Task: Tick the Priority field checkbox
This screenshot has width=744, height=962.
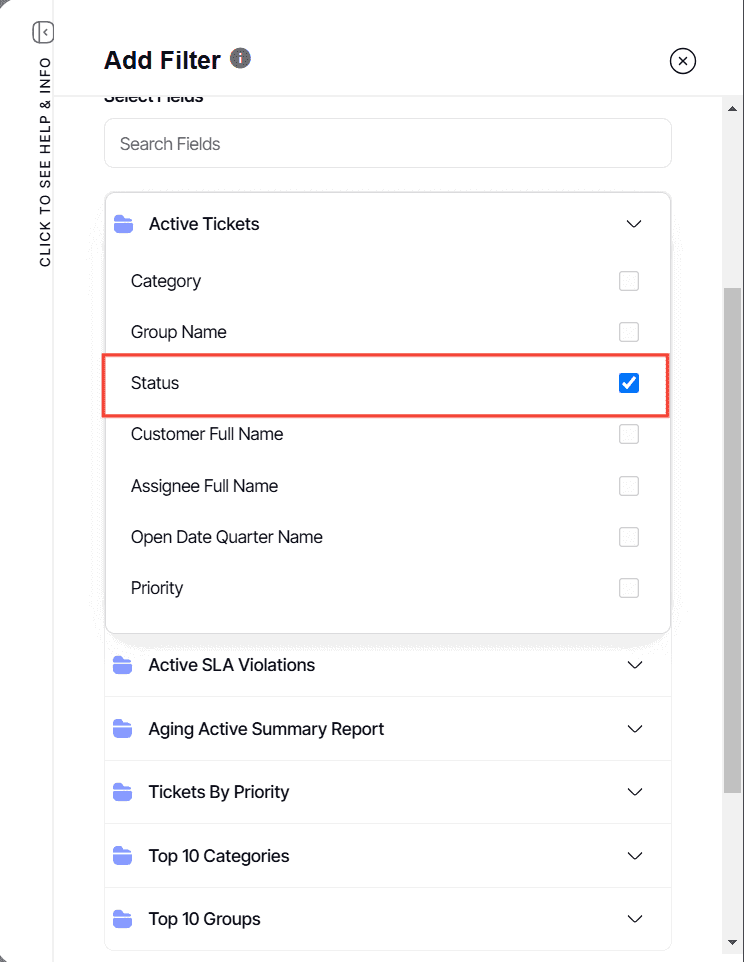Action: click(629, 588)
